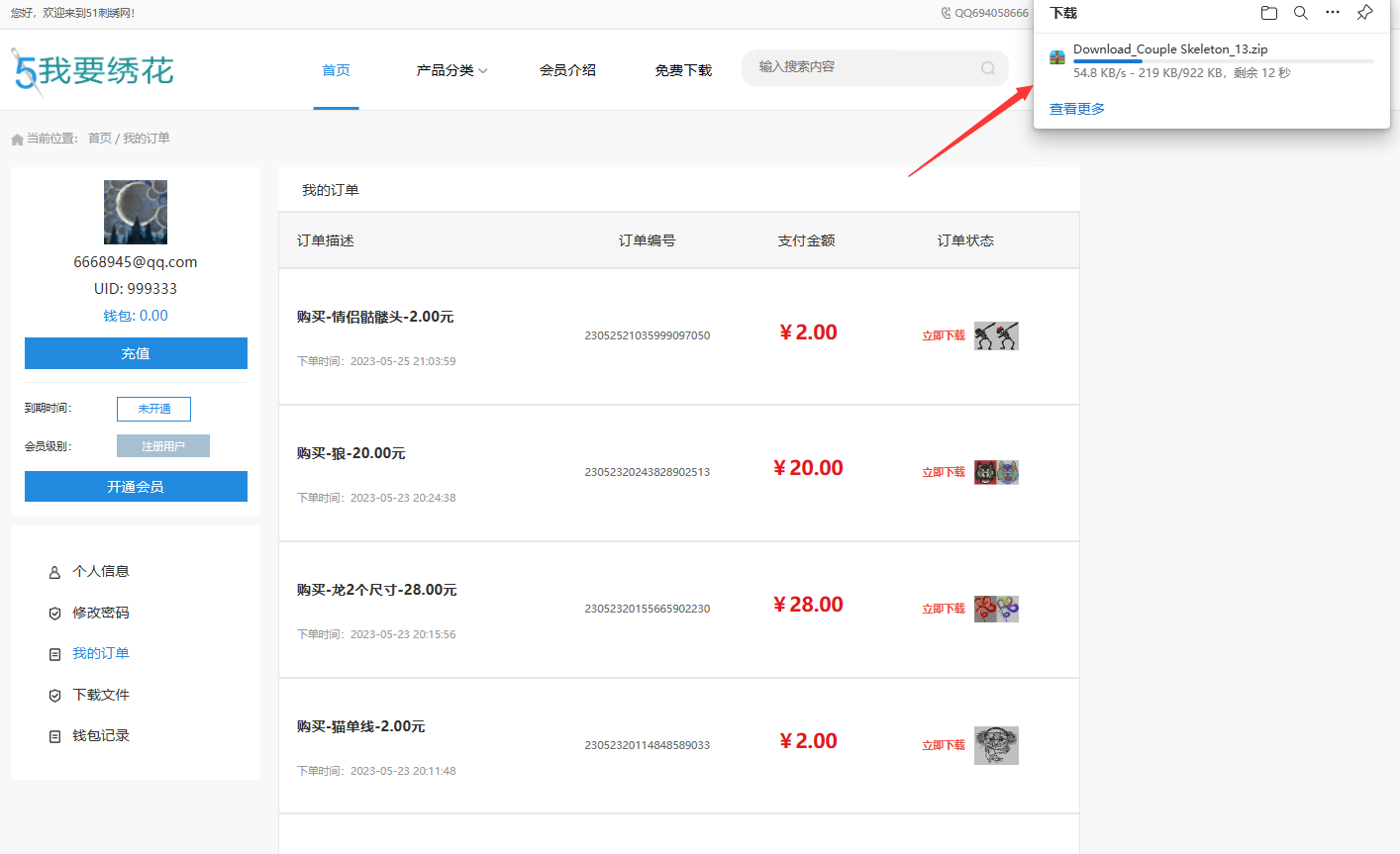This screenshot has width=1400, height=854.
Task: Open 会员介绍 navigation item
Action: pyautogui.click(x=567, y=70)
